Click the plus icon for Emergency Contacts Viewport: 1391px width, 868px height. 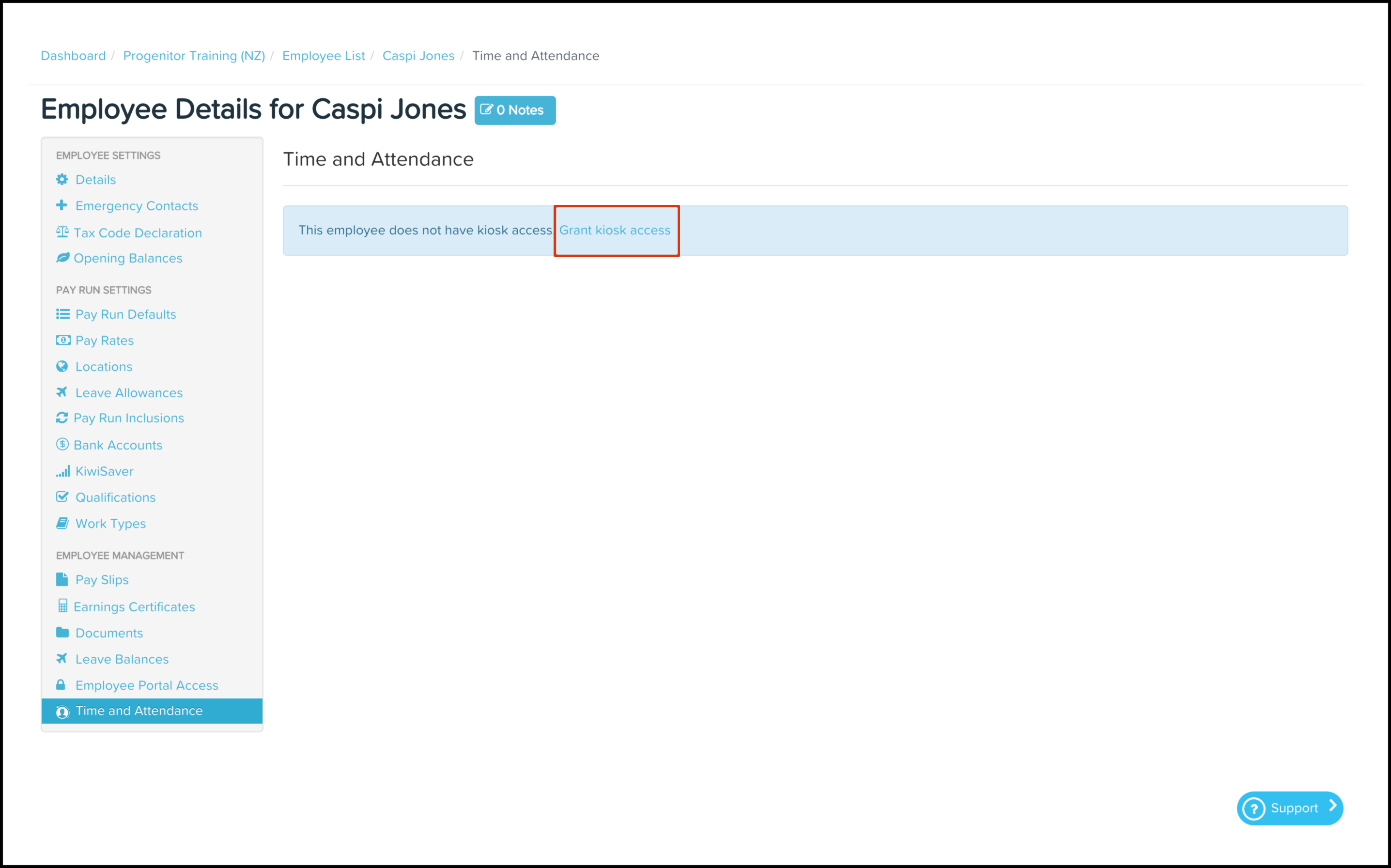(62, 205)
